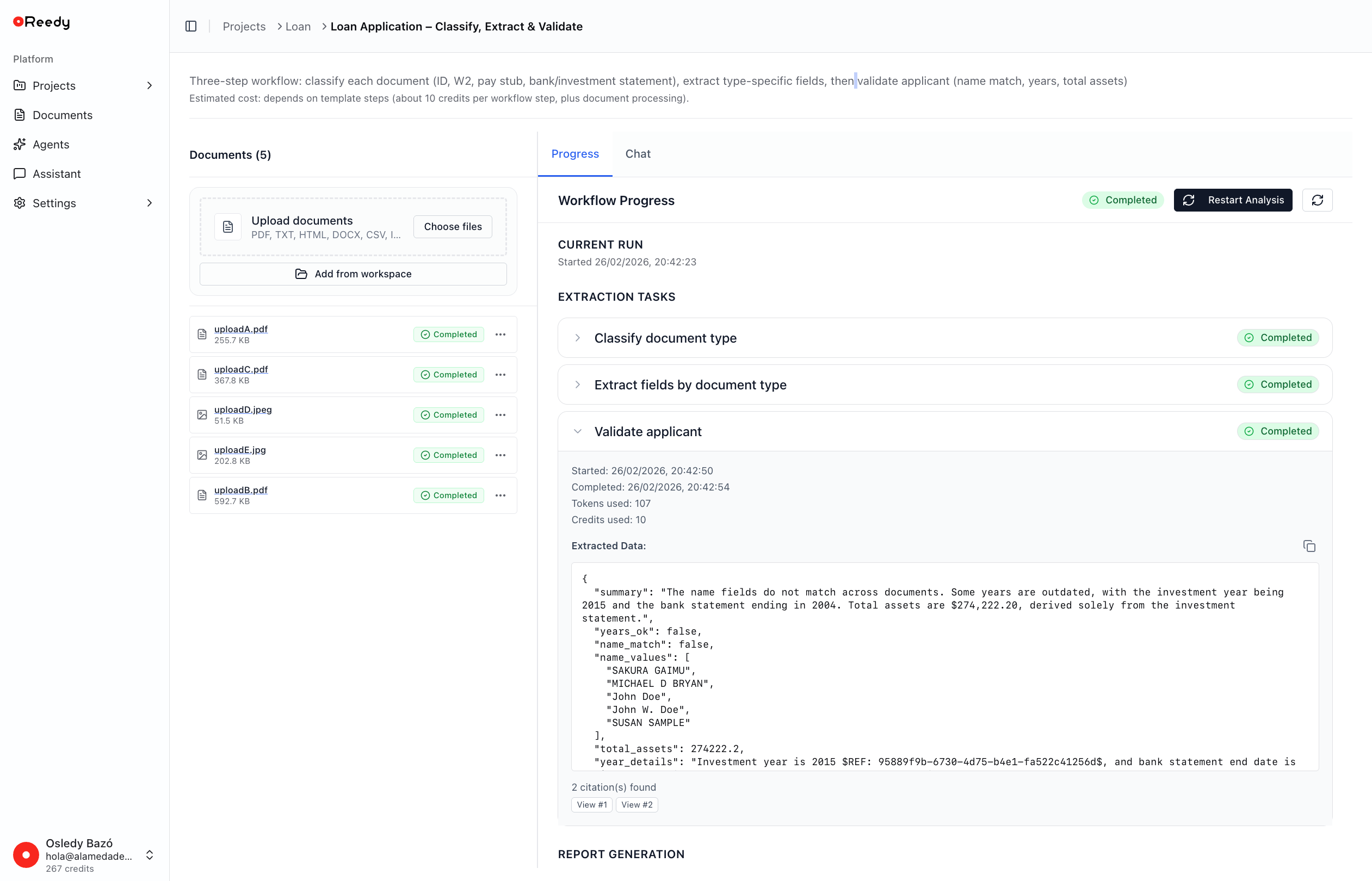Expand the Extract fields by document type task
The height and width of the screenshot is (881, 1372).
(x=577, y=384)
